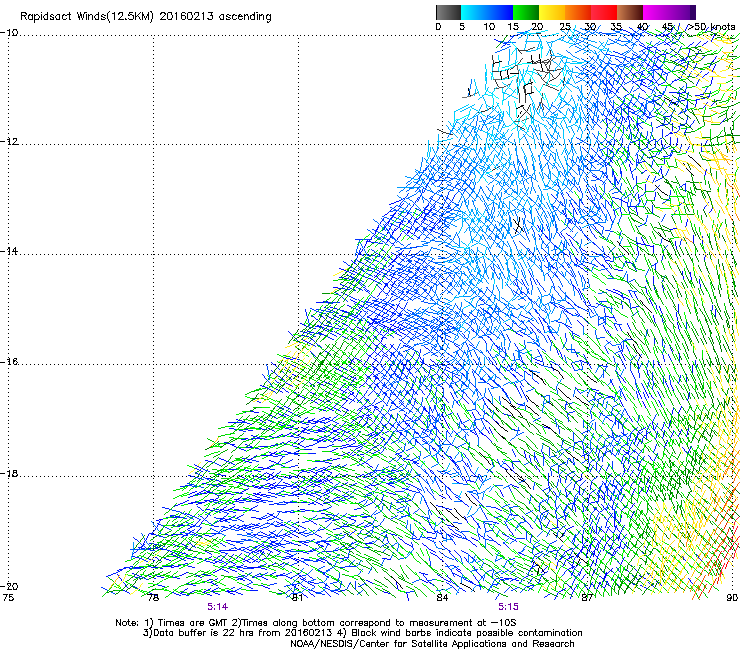The height and width of the screenshot is (650, 740).
Task: Click the '-12' latitude axis label
Action: point(9,142)
